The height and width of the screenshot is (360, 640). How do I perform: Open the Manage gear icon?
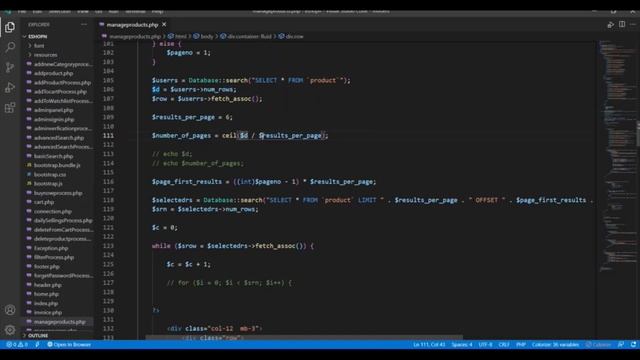(10, 330)
